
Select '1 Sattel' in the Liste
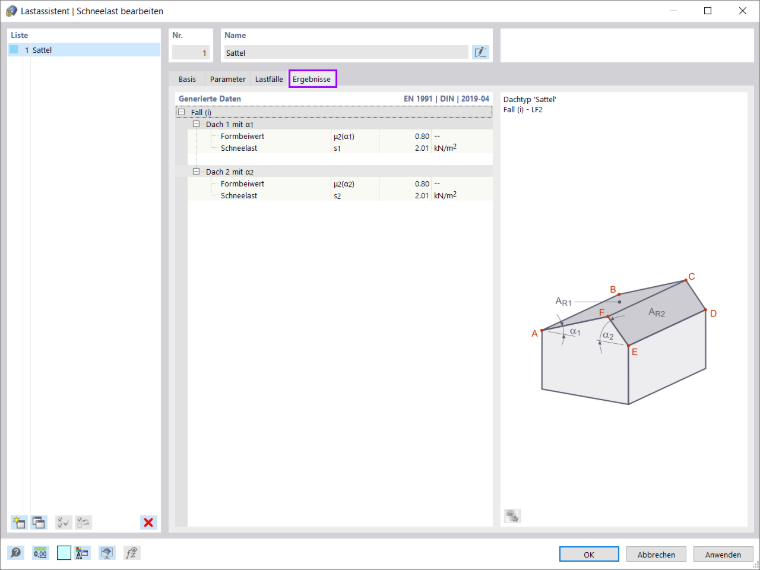pos(84,50)
